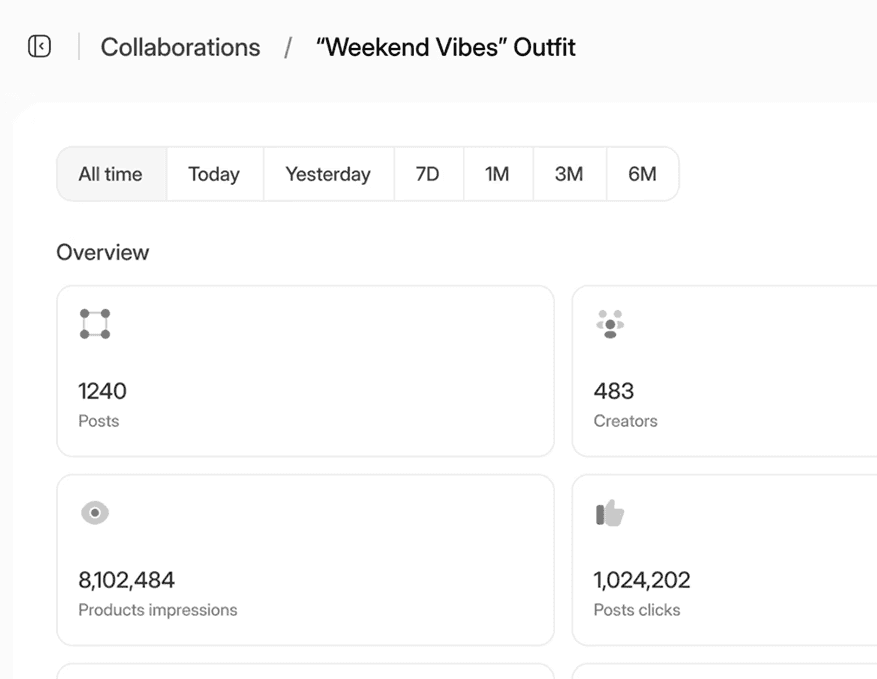877x679 pixels.
Task: Choose the 1M time range
Action: coord(497,174)
